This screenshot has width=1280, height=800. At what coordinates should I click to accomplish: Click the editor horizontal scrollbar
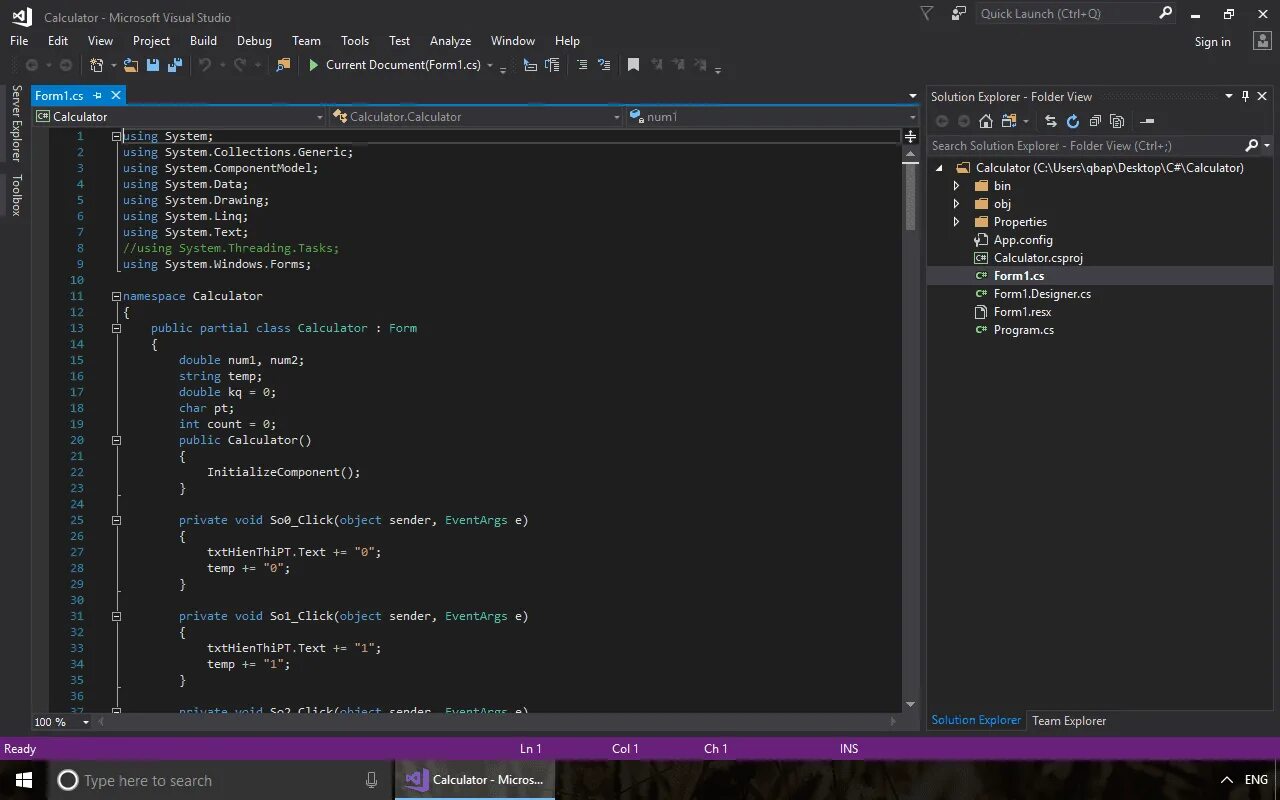click(x=495, y=722)
